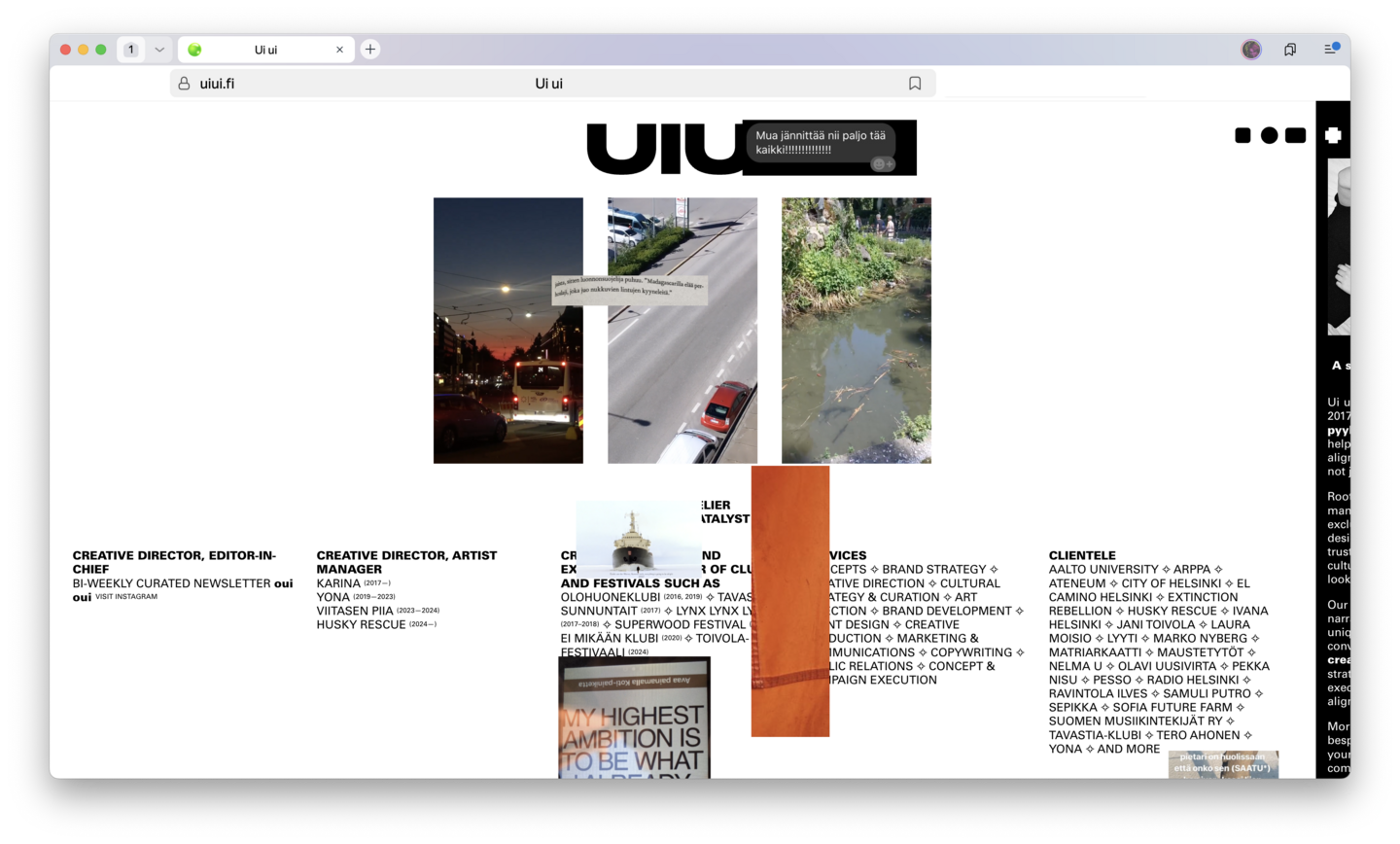Expand the tab group chevron dropdown
Screen dimensions: 1400x844
pos(159,50)
